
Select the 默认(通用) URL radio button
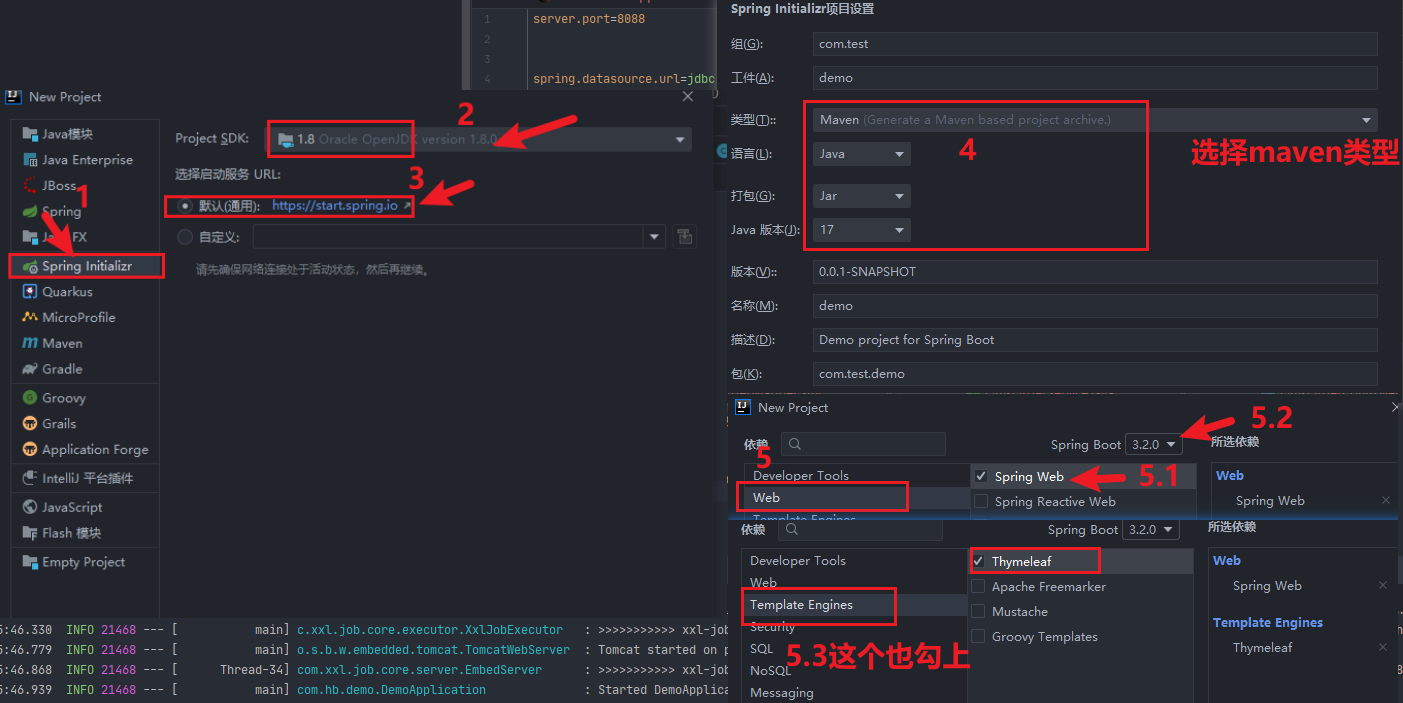[184, 206]
